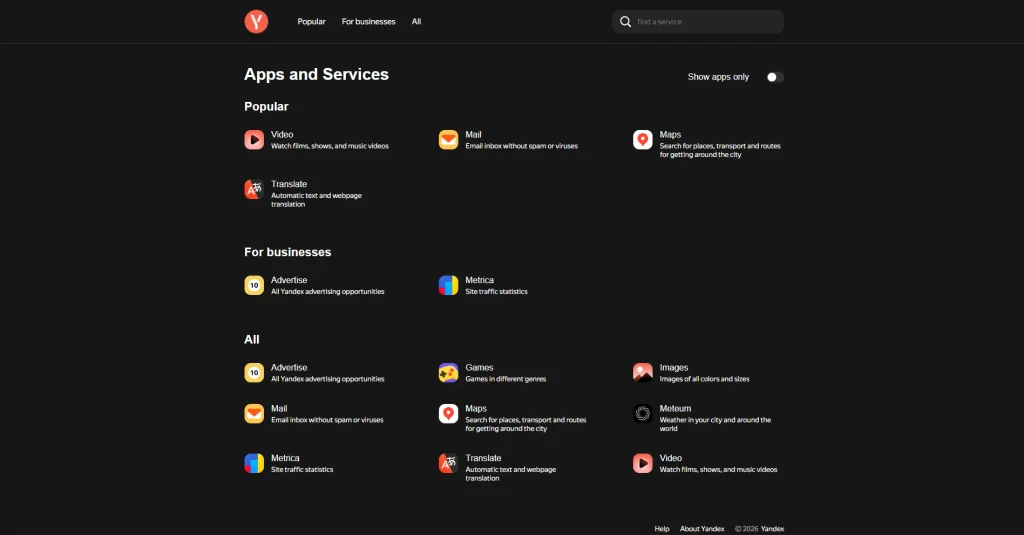
Task: Open the Games icon in the All section
Action: [x=448, y=373]
